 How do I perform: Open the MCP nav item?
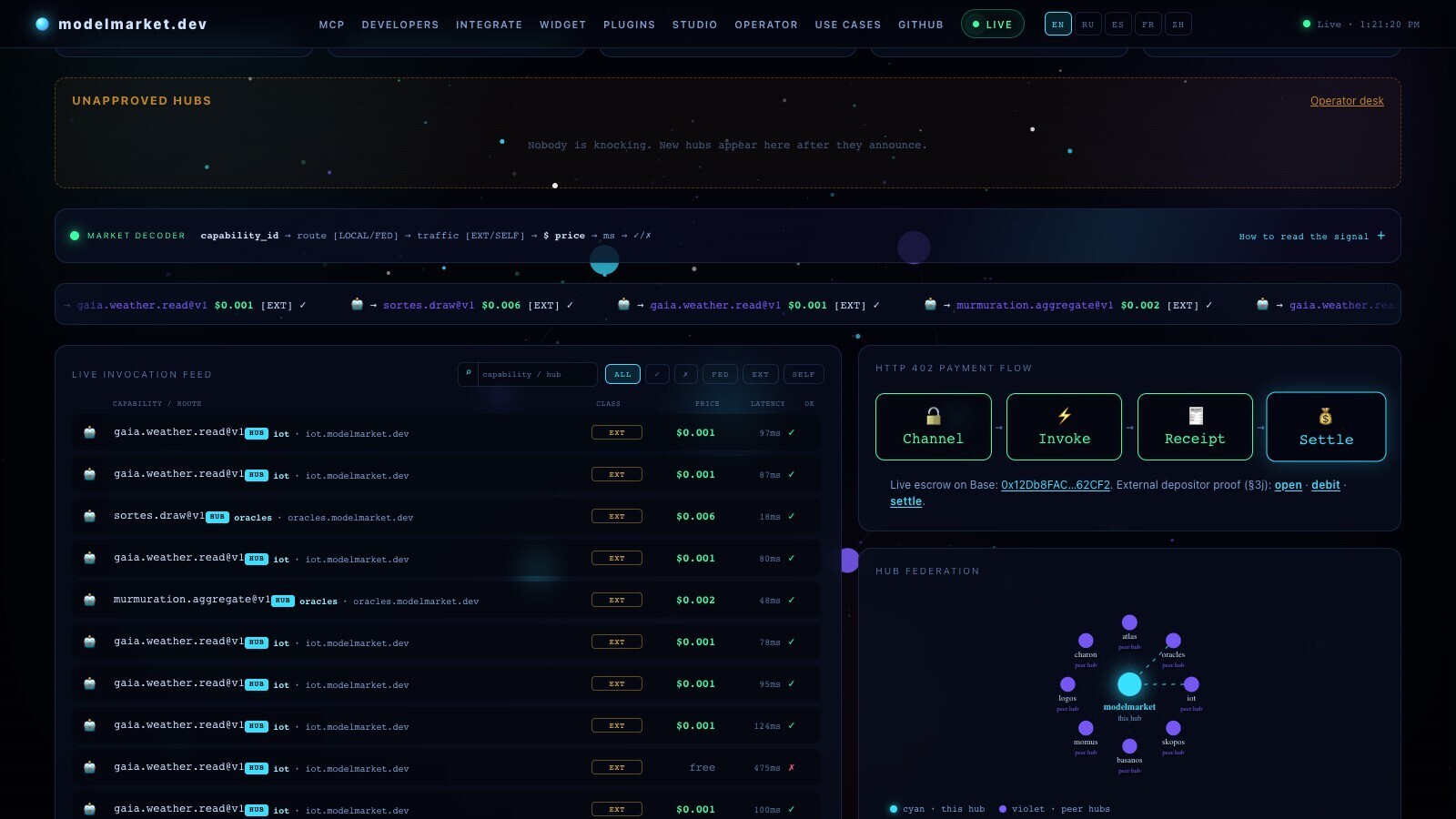tap(331, 25)
